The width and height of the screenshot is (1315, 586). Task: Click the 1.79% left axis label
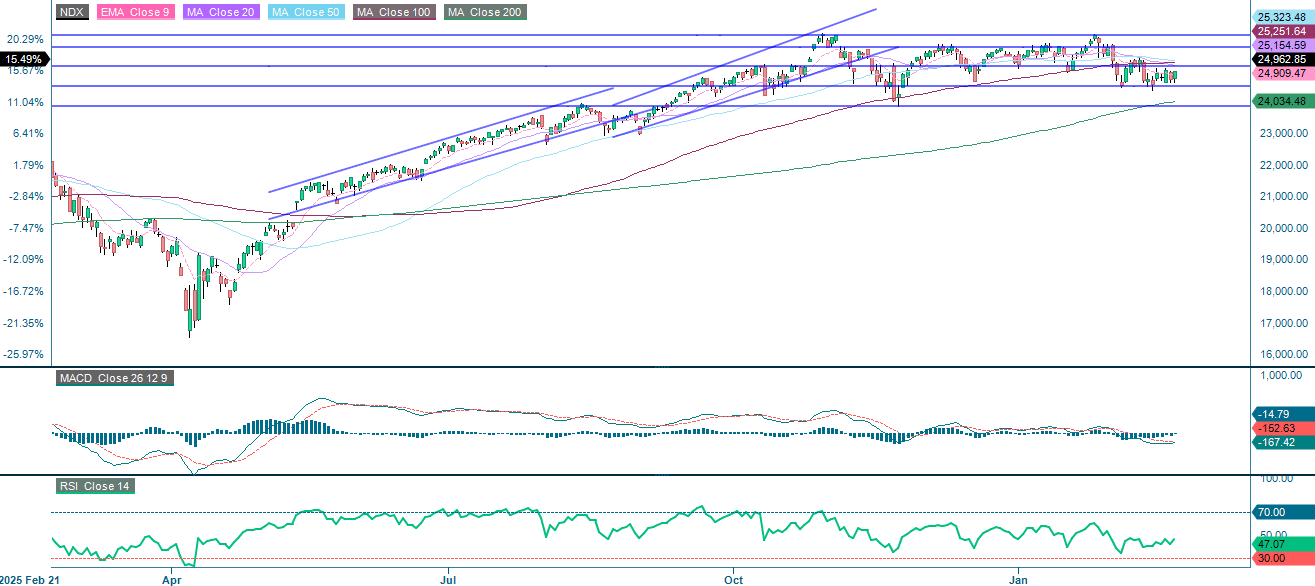26,165
